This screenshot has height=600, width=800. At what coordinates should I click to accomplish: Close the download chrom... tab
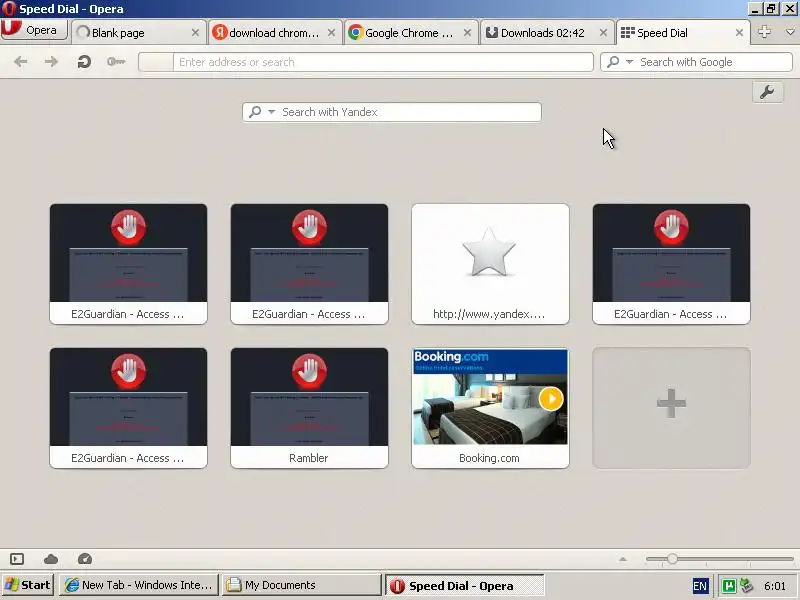[331, 33]
